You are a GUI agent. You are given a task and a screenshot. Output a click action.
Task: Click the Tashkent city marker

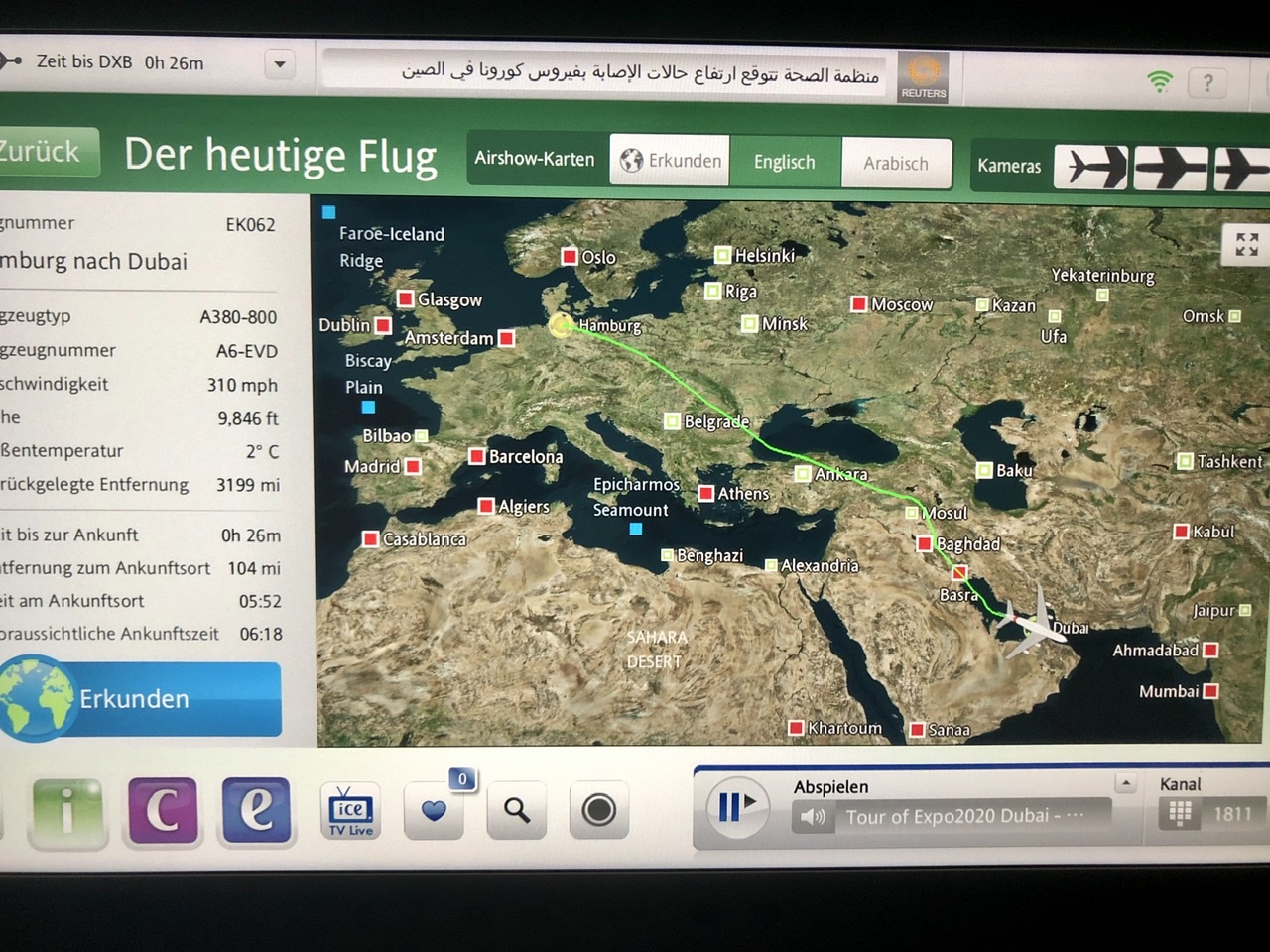click(1185, 461)
